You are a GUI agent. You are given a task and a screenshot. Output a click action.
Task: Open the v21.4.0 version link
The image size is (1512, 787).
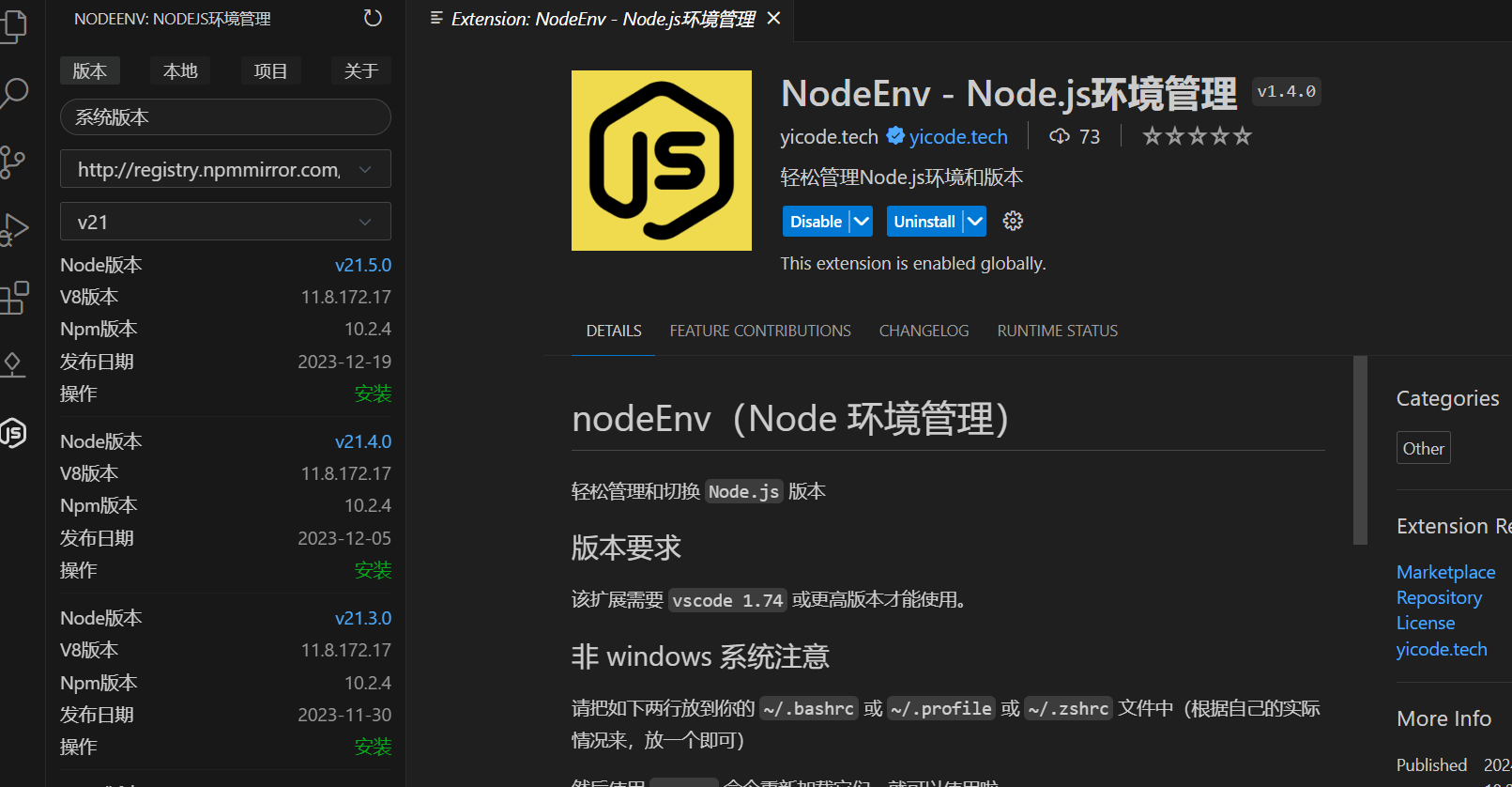pos(363,441)
